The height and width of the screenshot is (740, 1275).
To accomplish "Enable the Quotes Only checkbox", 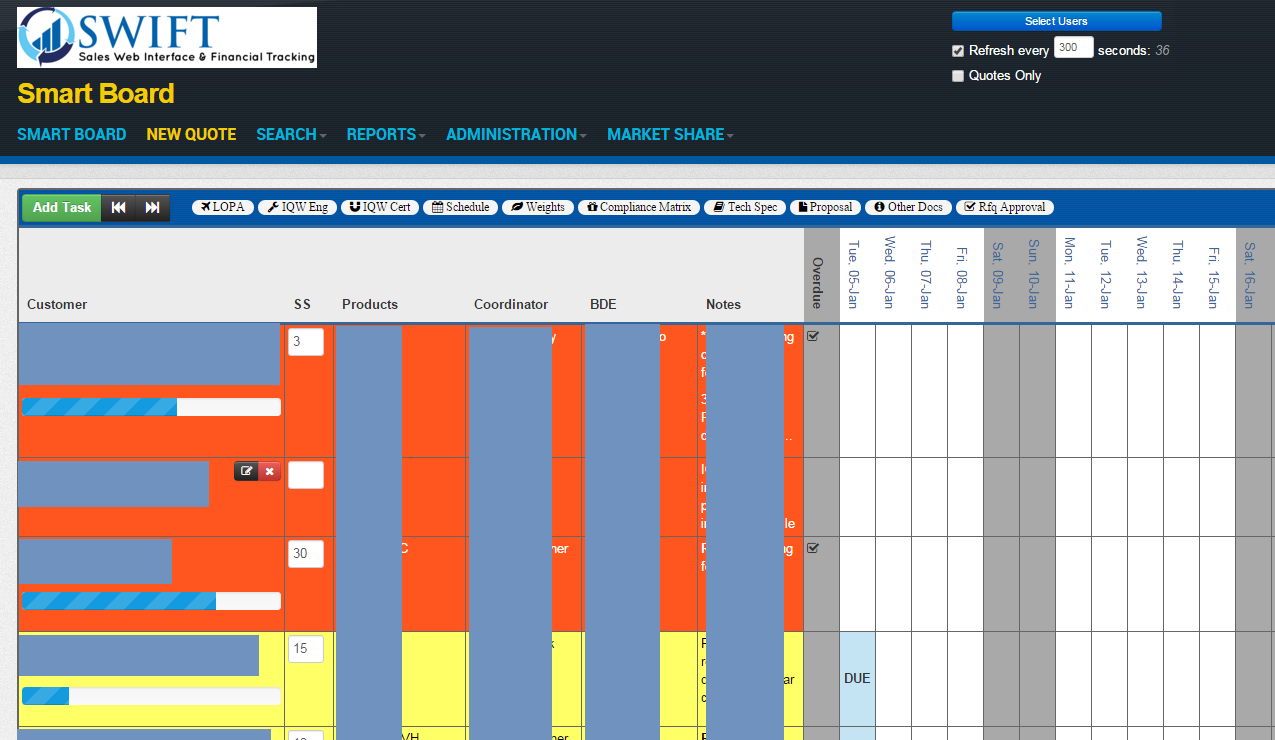I will coord(958,76).
